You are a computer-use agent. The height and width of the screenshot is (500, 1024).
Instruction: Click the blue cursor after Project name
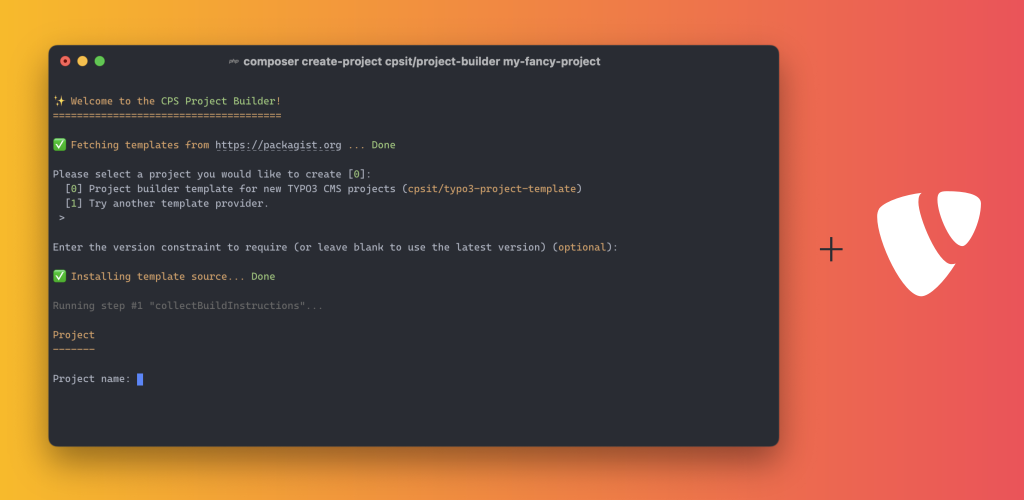coord(140,379)
